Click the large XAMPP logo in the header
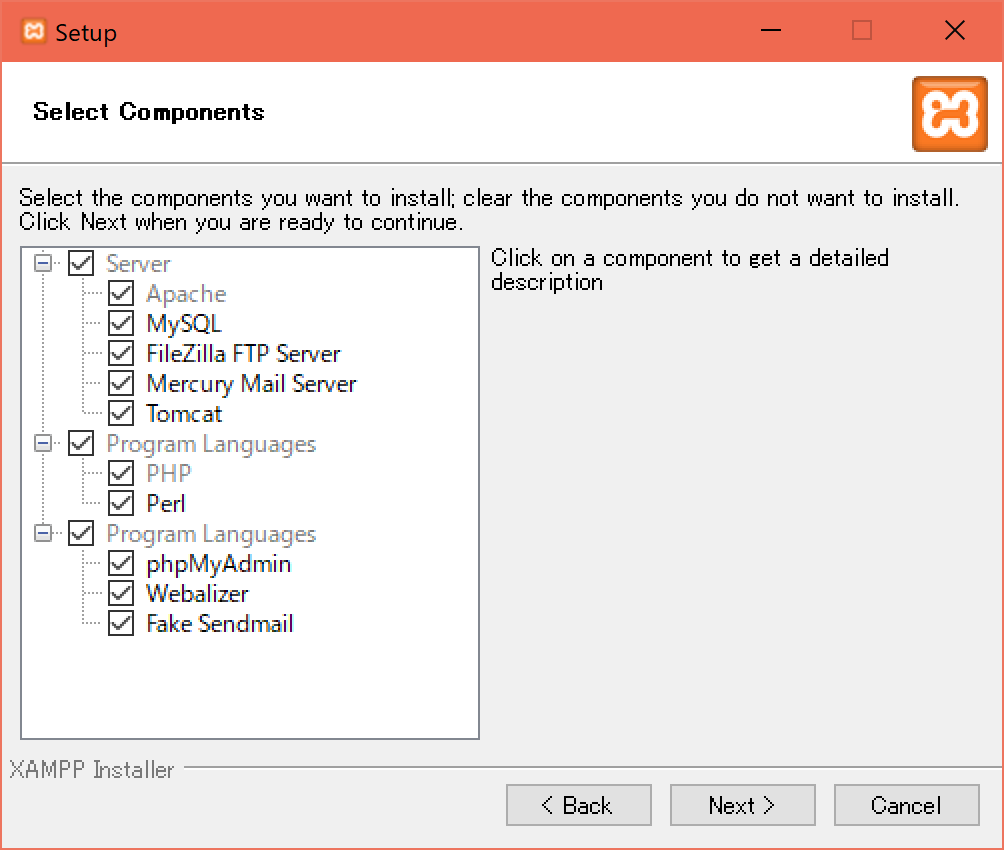The image size is (1004, 850). (x=950, y=114)
